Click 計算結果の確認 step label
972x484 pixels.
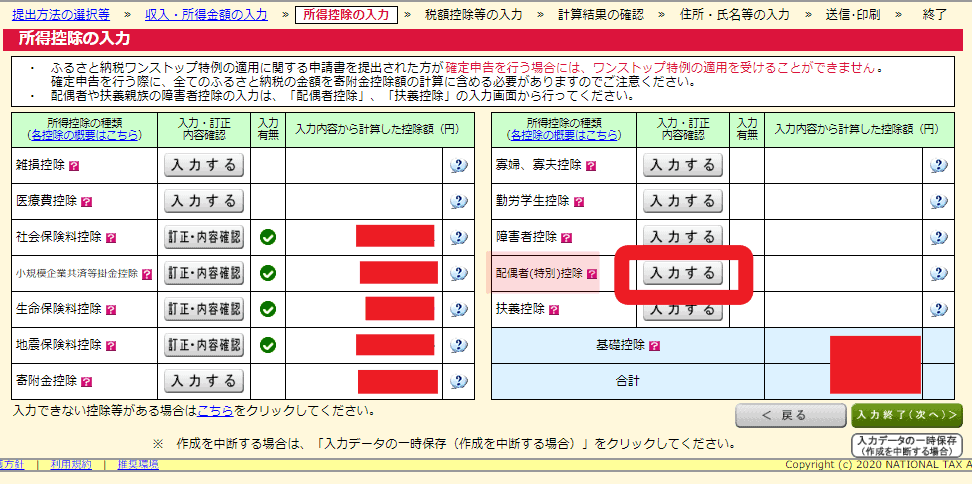601,15
